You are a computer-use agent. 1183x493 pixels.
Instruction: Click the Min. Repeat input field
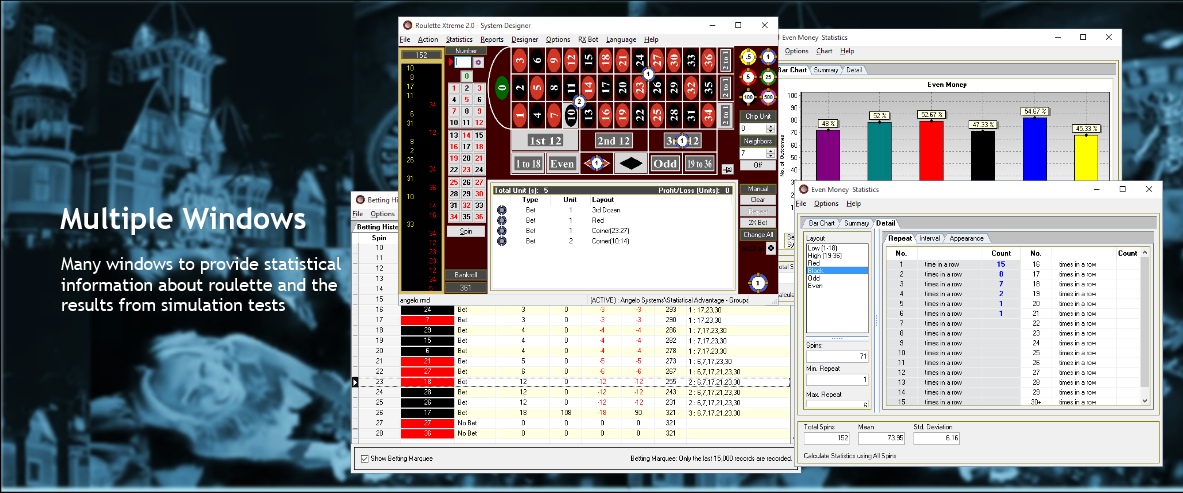click(x=837, y=380)
